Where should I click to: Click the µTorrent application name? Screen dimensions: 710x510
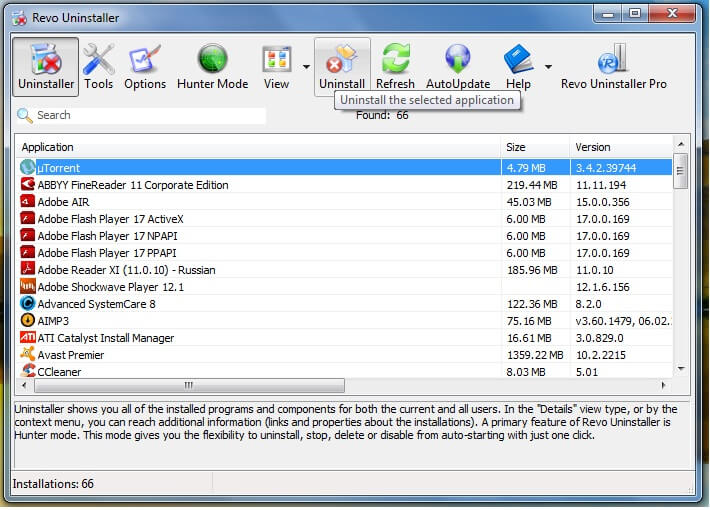[58, 168]
